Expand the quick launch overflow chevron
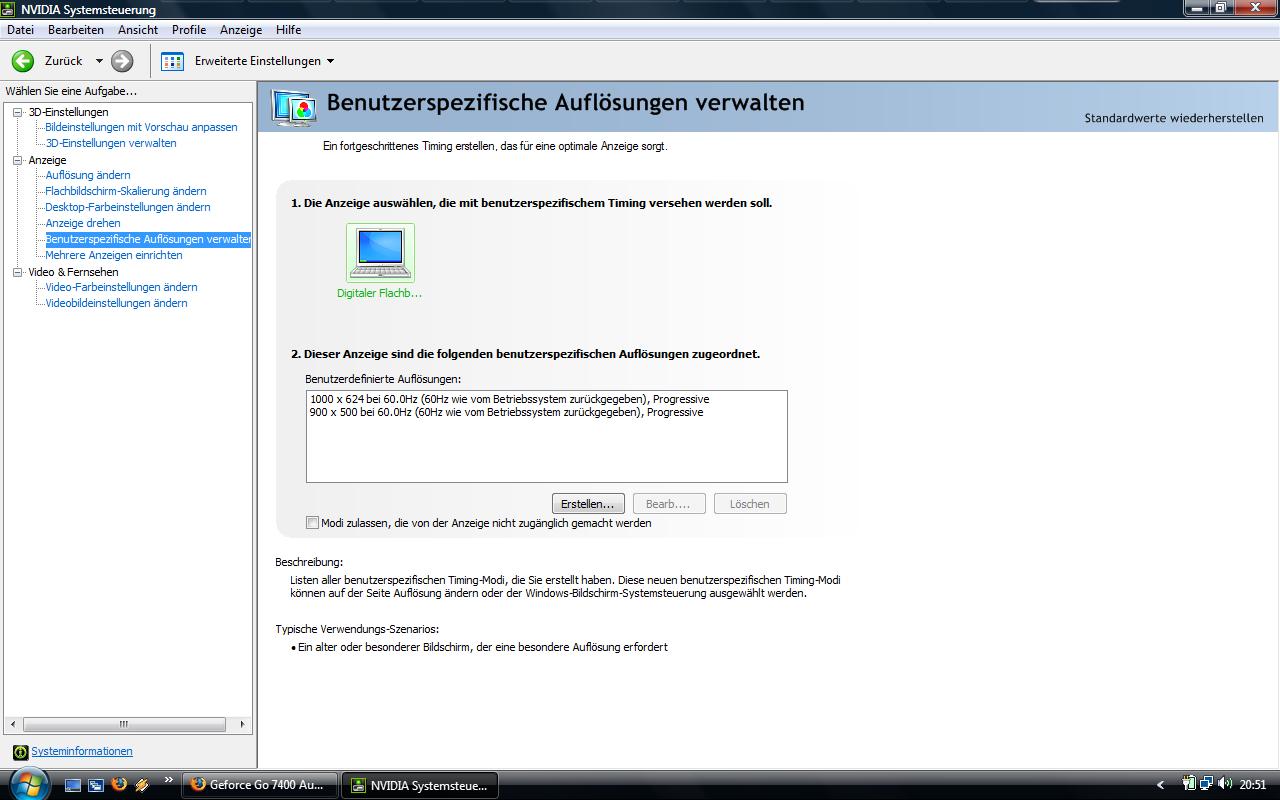The height and width of the screenshot is (800, 1280). [x=168, y=780]
